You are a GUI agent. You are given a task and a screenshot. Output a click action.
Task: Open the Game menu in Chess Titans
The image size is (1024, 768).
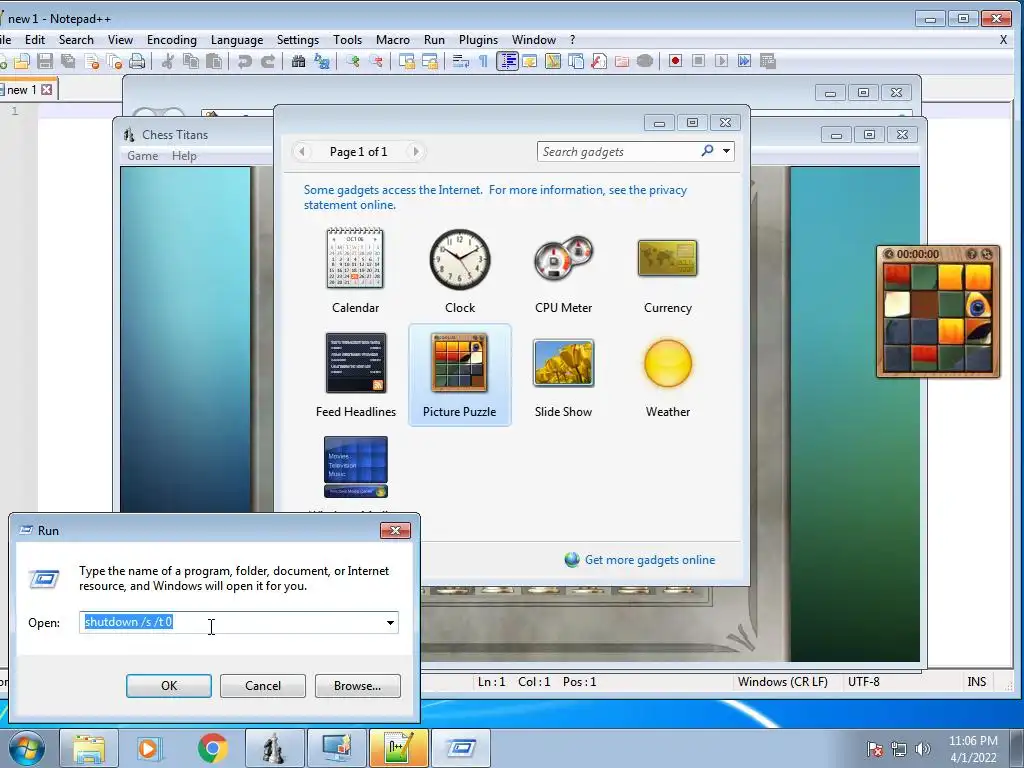[x=142, y=156]
